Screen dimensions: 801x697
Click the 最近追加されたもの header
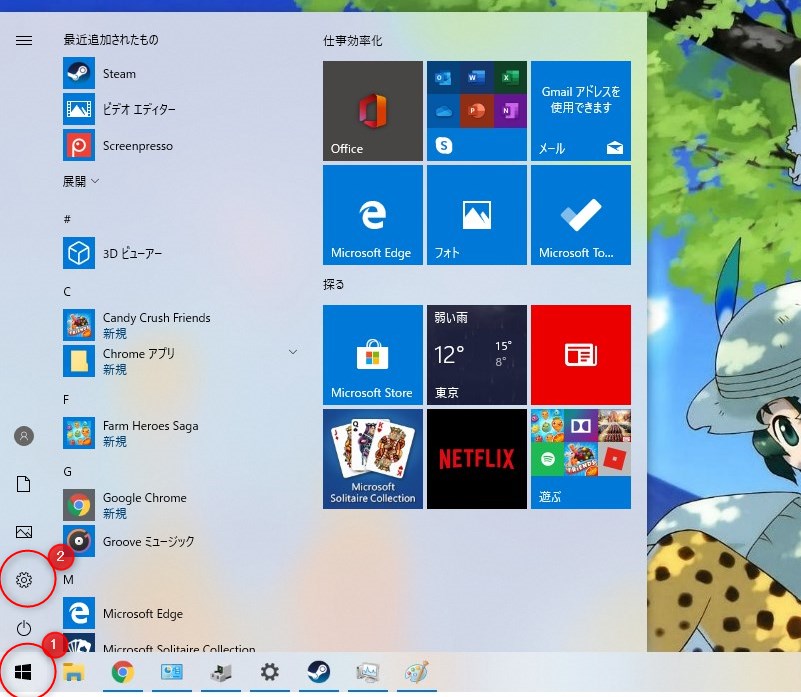(111, 40)
